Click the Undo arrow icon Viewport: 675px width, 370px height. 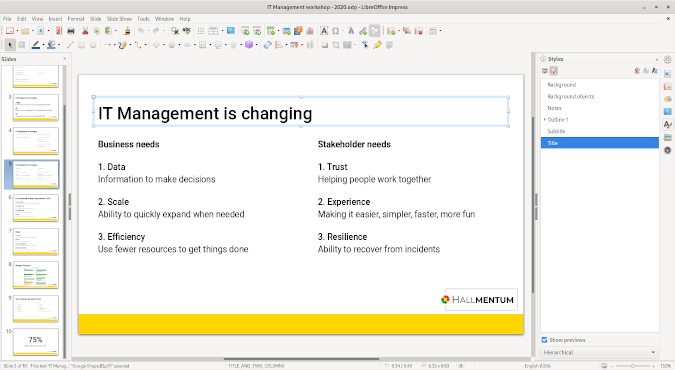(x=140, y=31)
